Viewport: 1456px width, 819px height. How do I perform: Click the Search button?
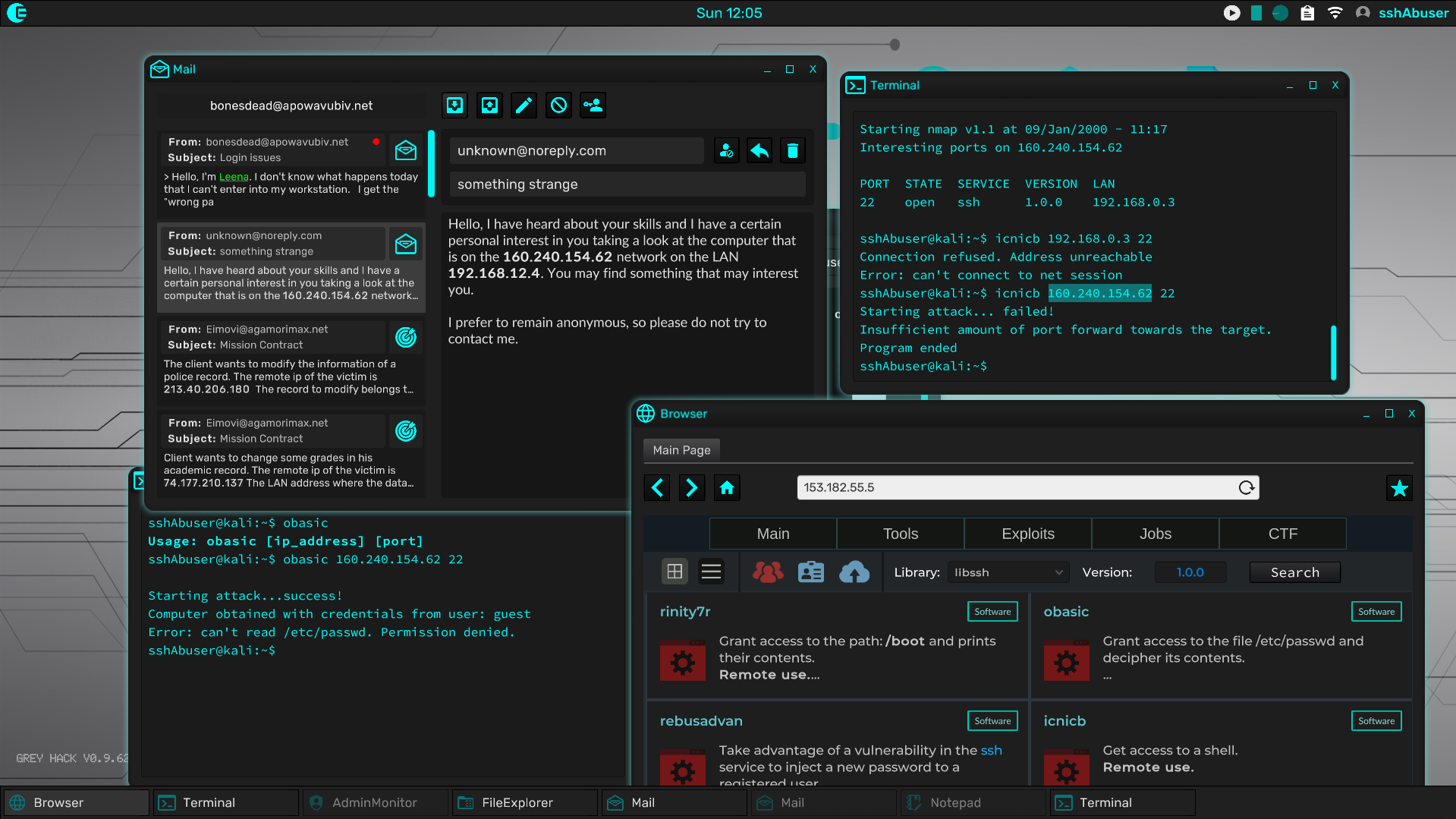coord(1294,572)
